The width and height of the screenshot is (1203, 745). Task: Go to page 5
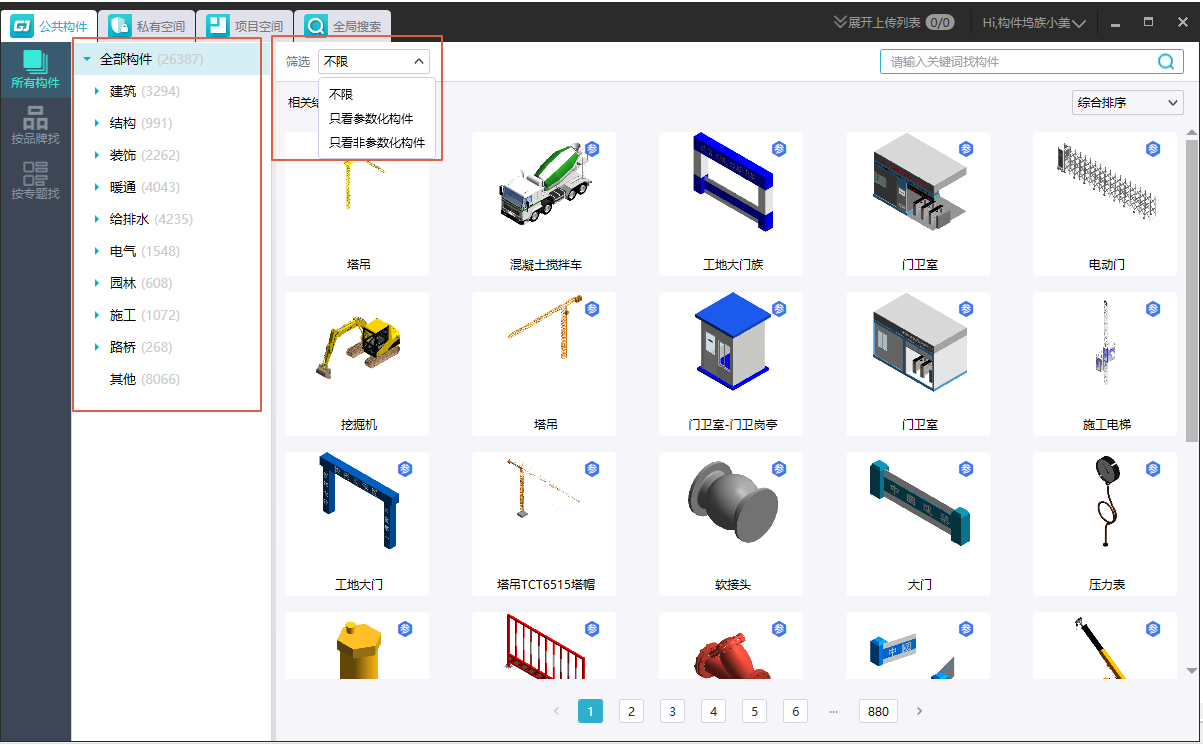tap(754, 711)
